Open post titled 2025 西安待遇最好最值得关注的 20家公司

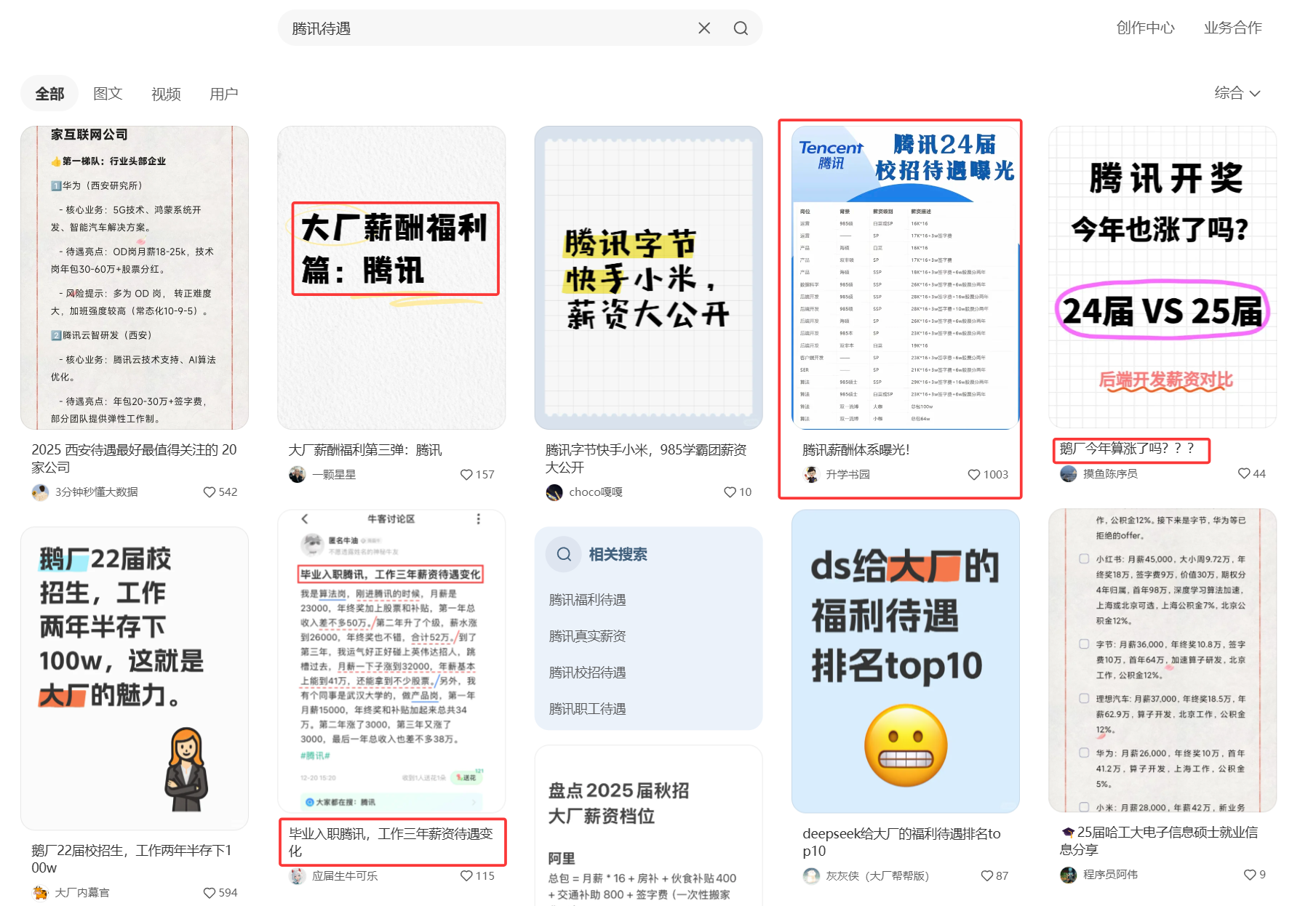pyautogui.click(x=135, y=458)
